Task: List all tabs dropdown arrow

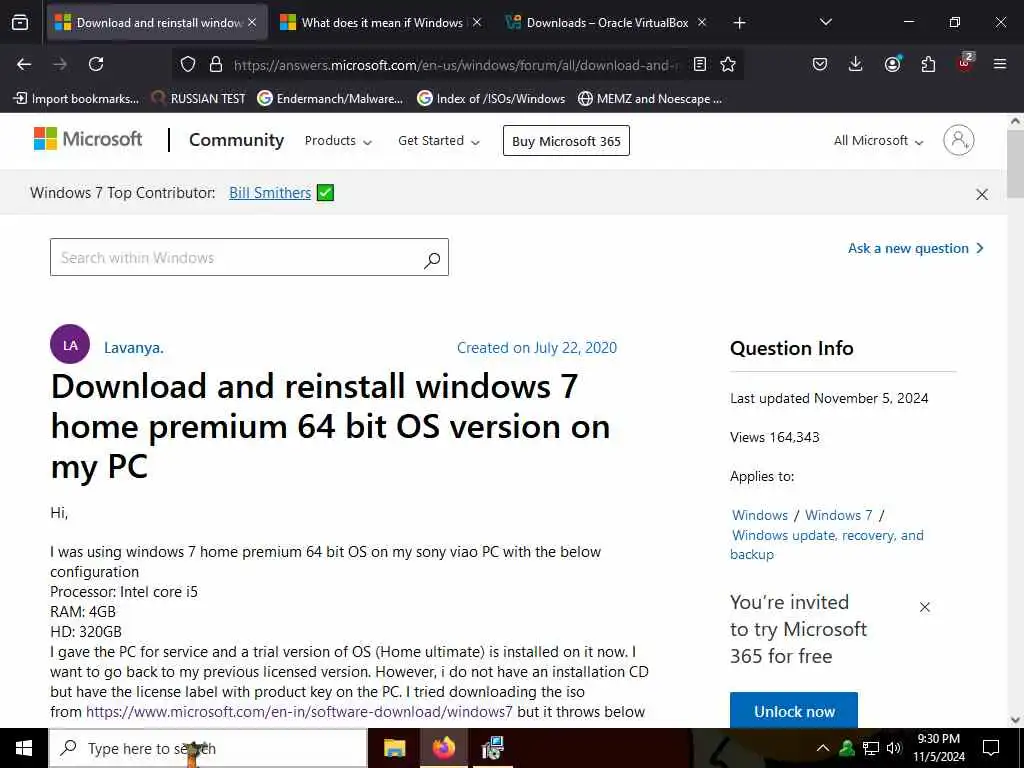Action: (x=825, y=22)
